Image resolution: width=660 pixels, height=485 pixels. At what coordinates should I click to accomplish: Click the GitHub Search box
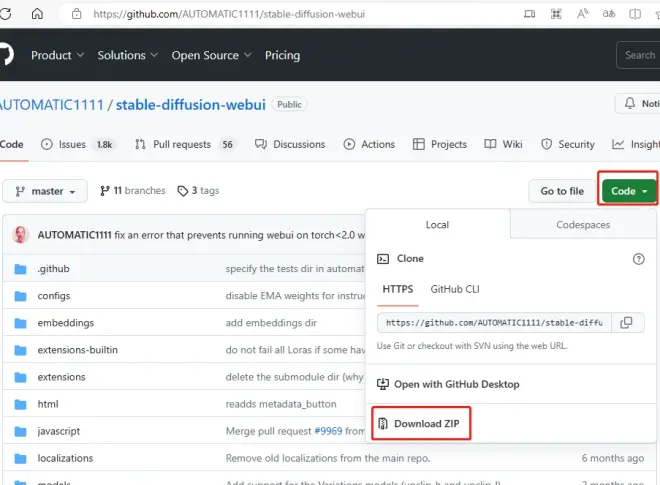(x=638, y=55)
